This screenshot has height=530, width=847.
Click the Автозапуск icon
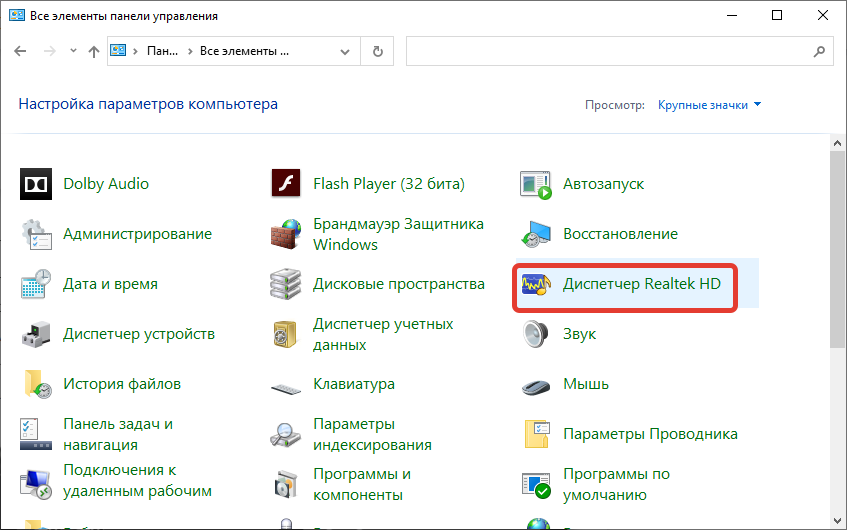pyautogui.click(x=536, y=184)
